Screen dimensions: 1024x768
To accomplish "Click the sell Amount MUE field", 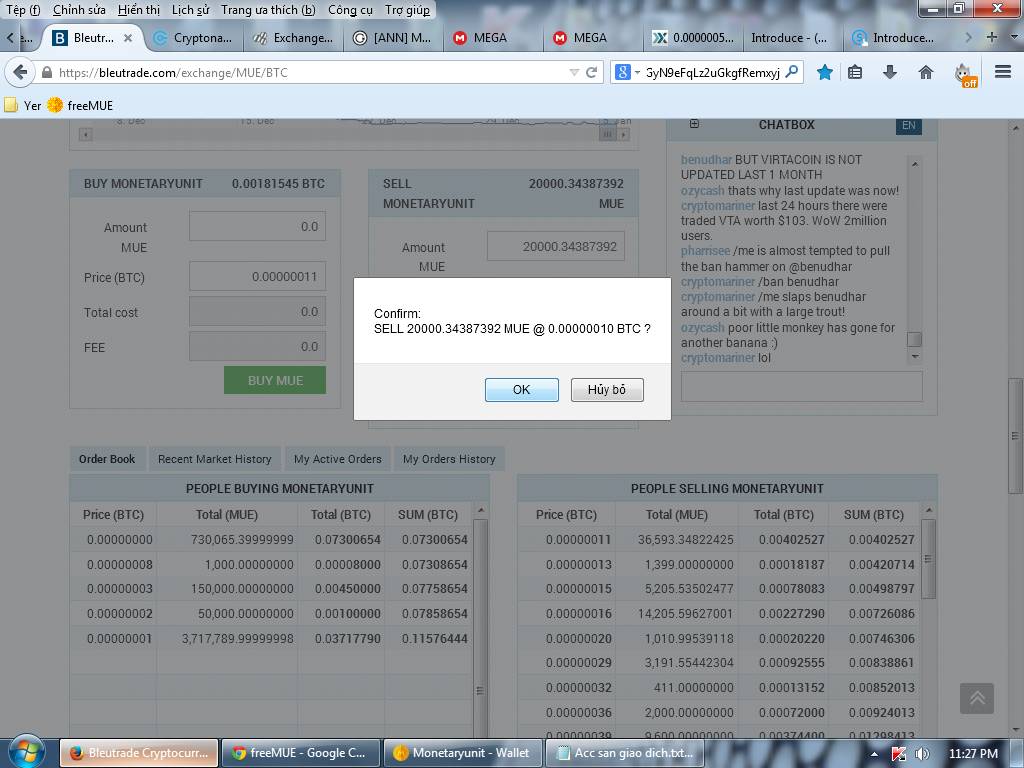I will (x=556, y=246).
